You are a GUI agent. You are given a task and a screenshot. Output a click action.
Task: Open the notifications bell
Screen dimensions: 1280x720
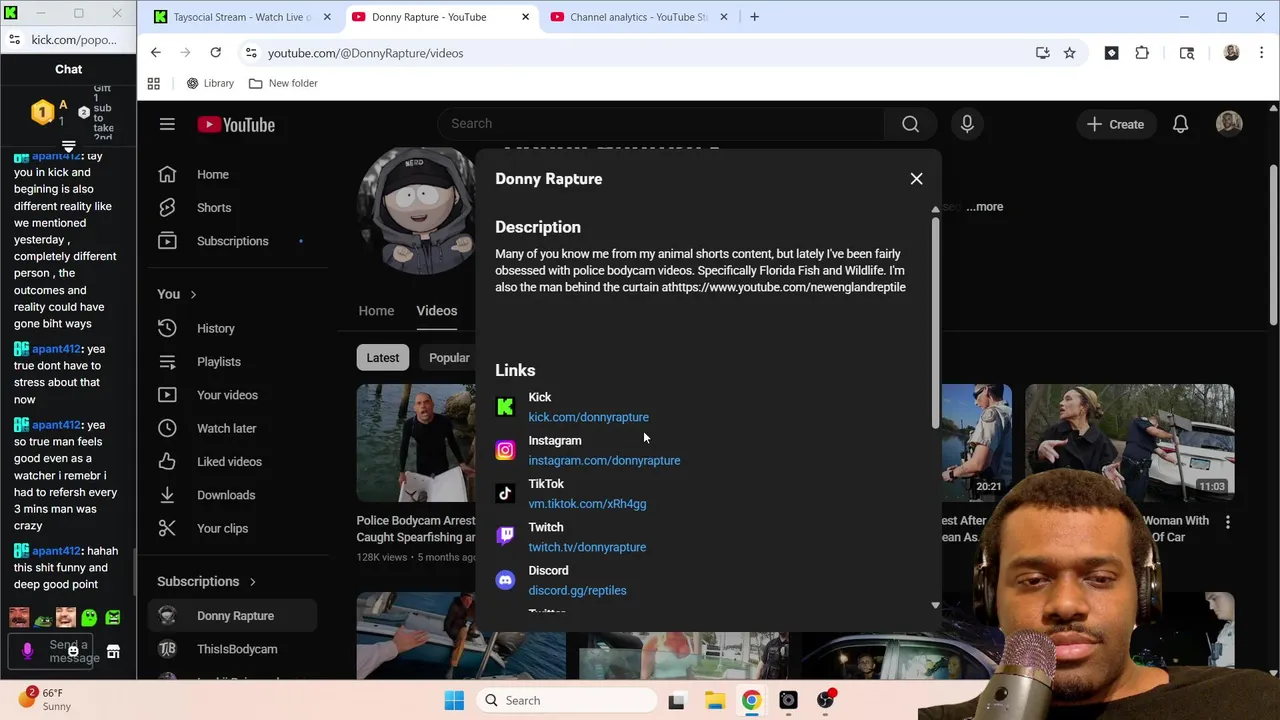click(x=1180, y=124)
